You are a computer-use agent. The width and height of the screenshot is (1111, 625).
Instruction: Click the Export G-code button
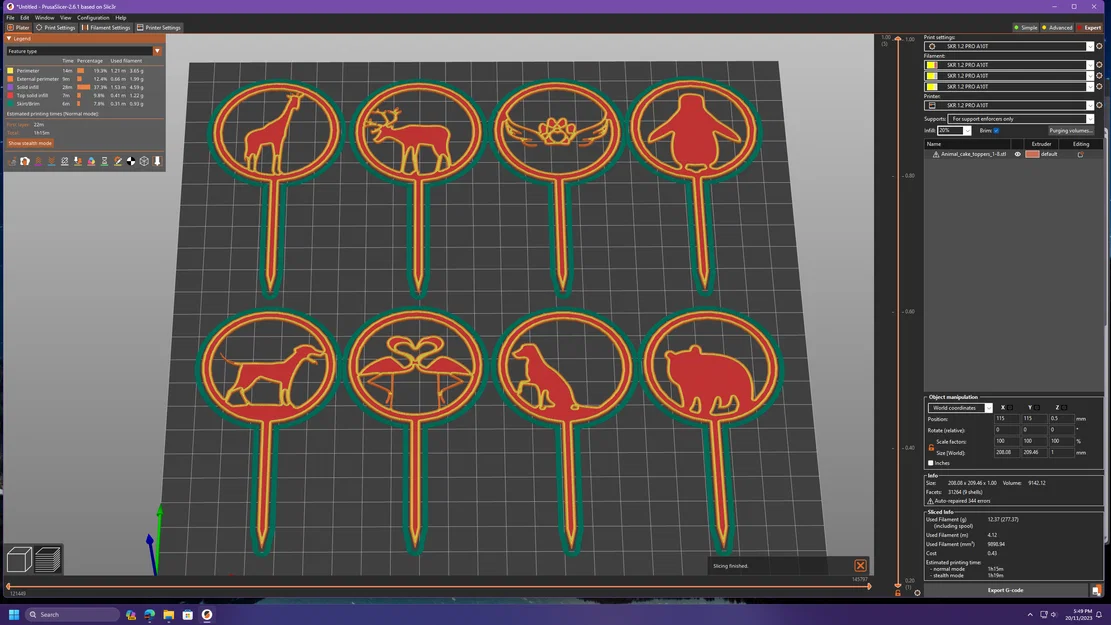coord(1005,590)
